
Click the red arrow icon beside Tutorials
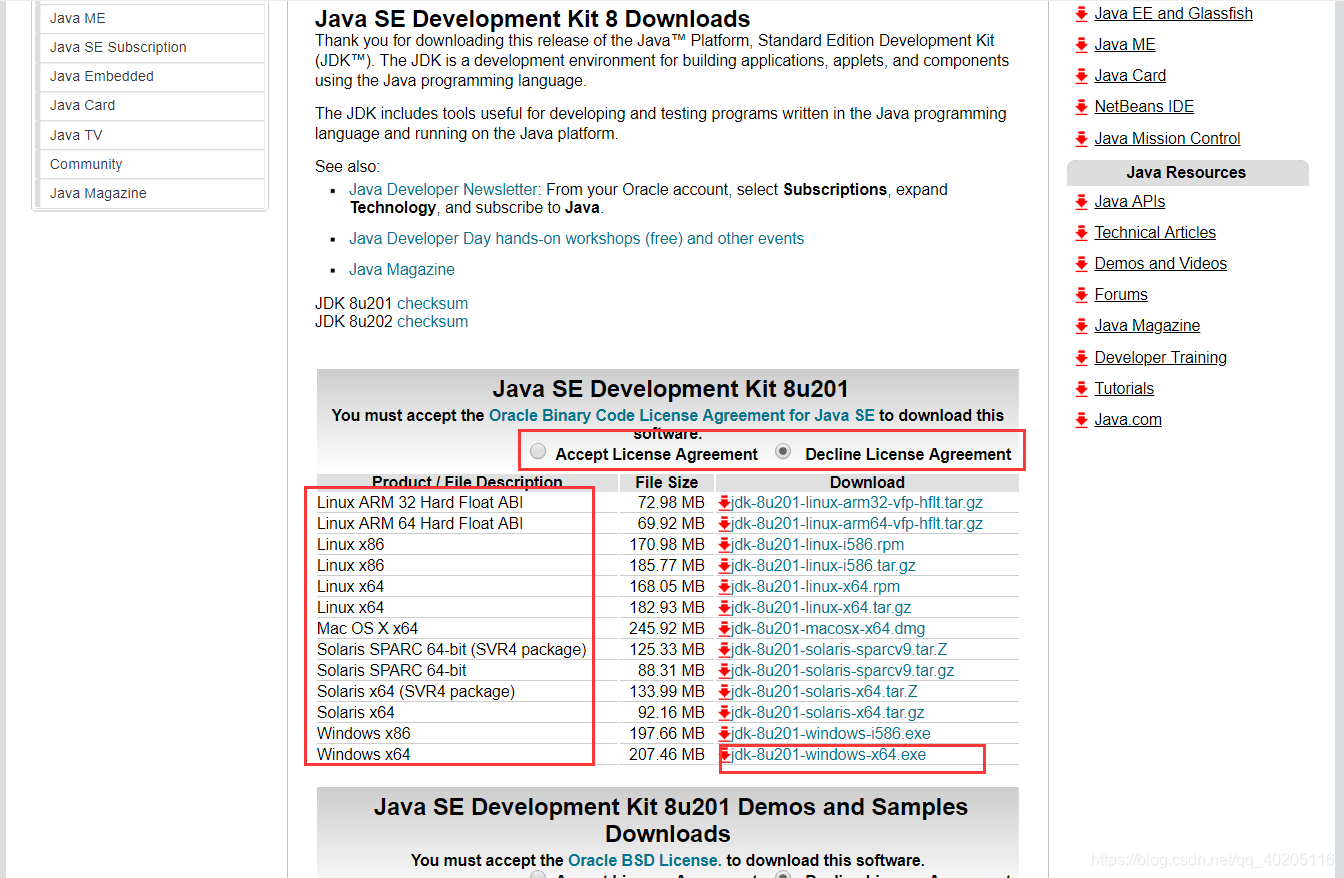[1081, 389]
